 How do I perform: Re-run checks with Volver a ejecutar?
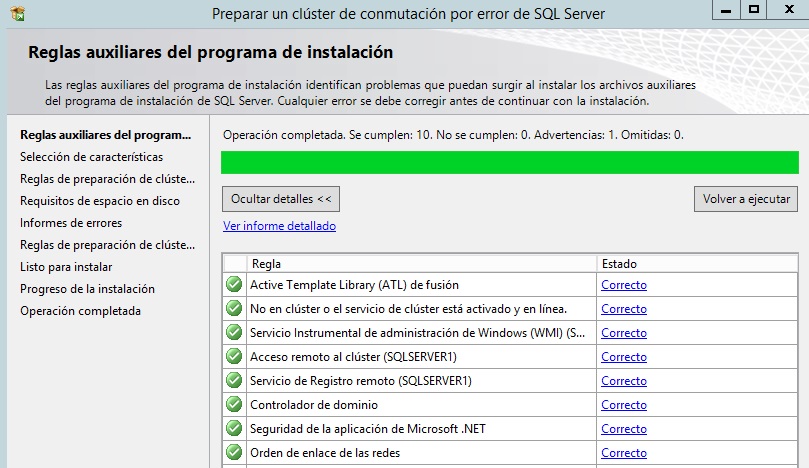pos(746,199)
